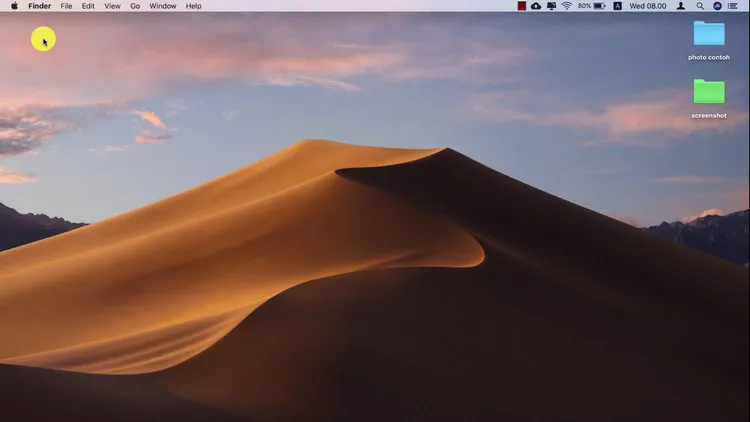Open the Finder application menu

point(40,6)
